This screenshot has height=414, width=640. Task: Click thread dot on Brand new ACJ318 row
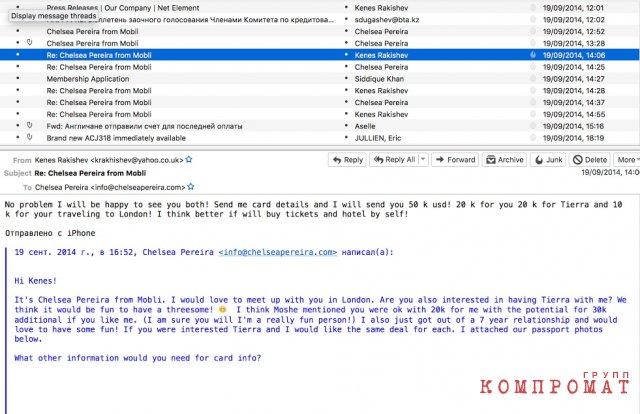click(18, 138)
